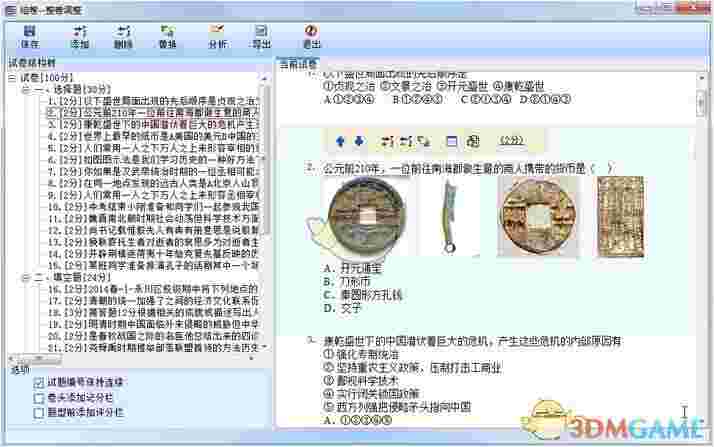Click the knife-shaped coin image
The image size is (714, 447).
tap(449, 217)
